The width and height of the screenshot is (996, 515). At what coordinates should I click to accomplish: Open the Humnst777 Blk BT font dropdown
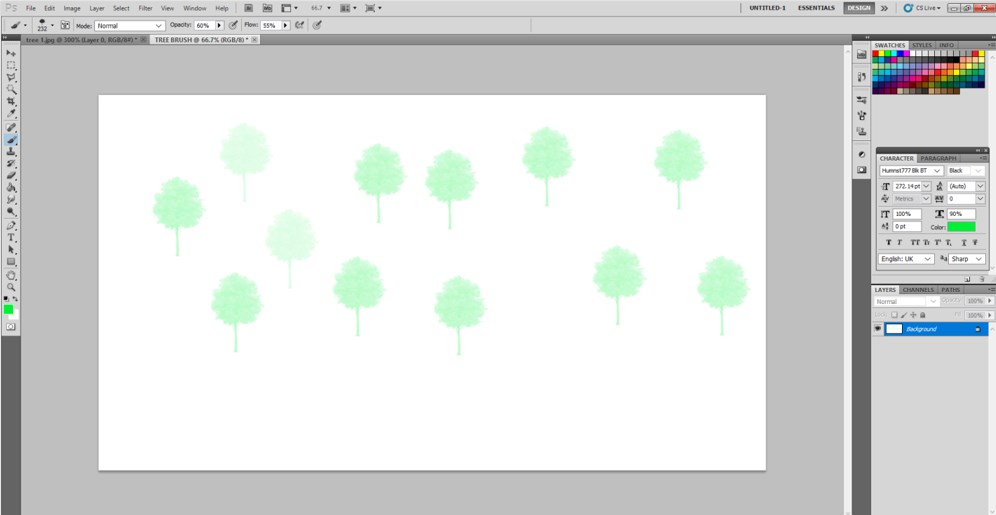(912, 171)
